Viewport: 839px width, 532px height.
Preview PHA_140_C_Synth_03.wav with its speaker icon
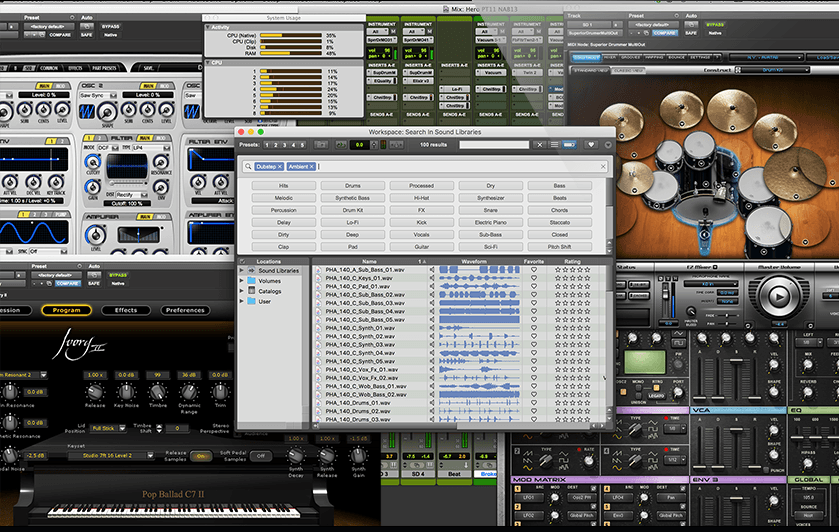click(432, 345)
